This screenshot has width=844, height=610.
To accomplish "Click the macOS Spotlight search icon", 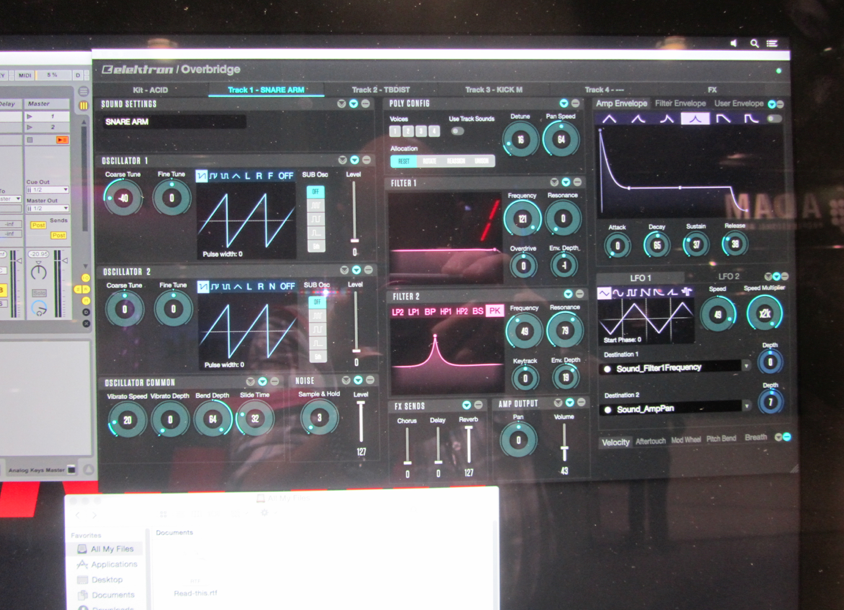I will coord(754,44).
